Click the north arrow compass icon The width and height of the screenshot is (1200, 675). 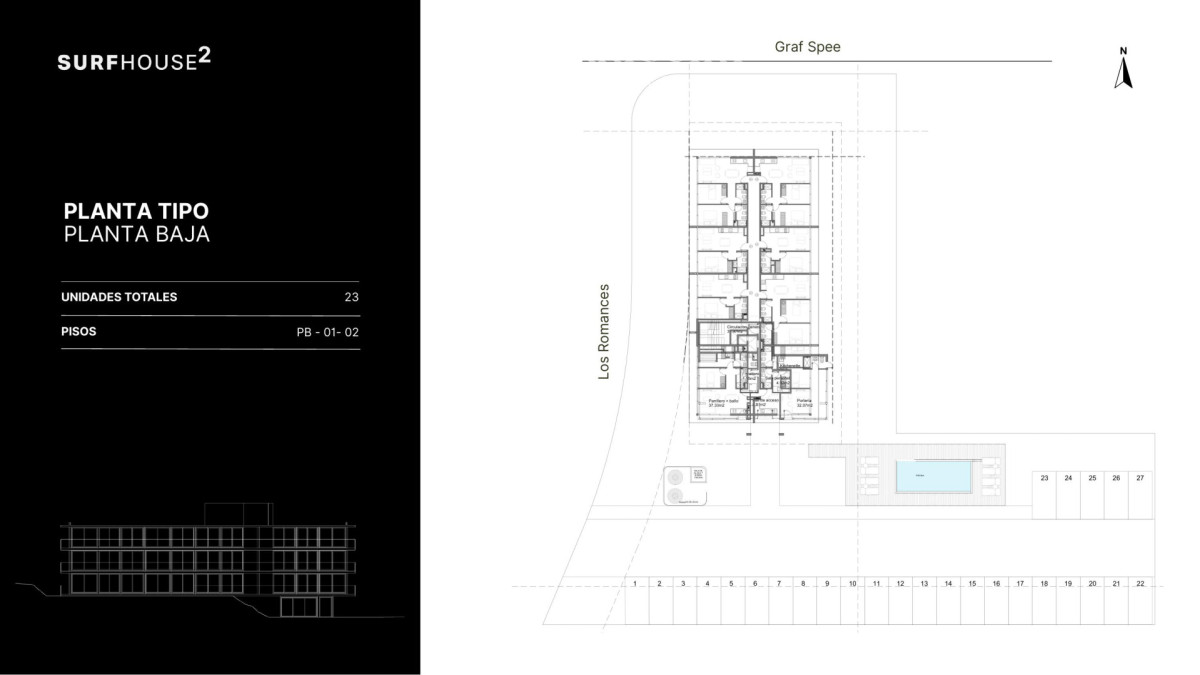[x=1123, y=67]
